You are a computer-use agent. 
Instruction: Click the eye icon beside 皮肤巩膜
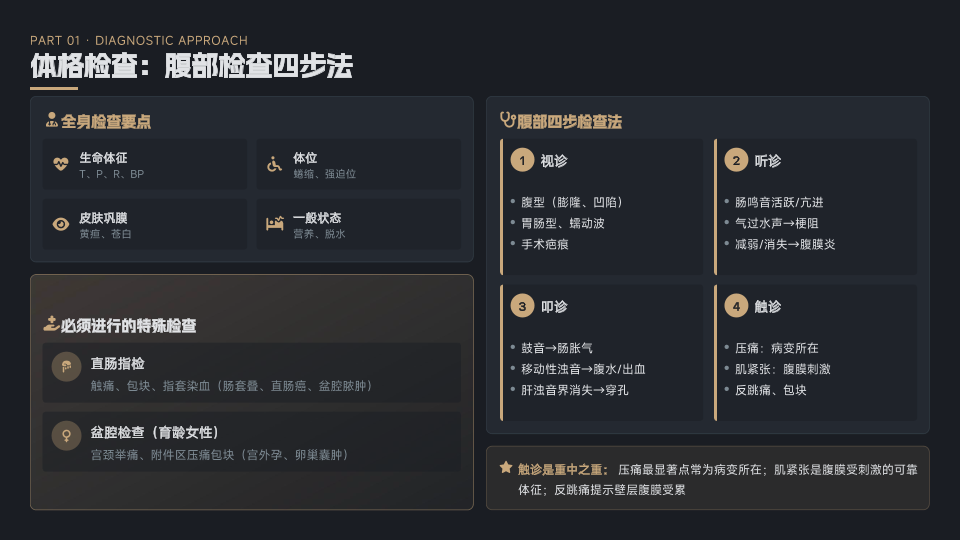click(61, 224)
